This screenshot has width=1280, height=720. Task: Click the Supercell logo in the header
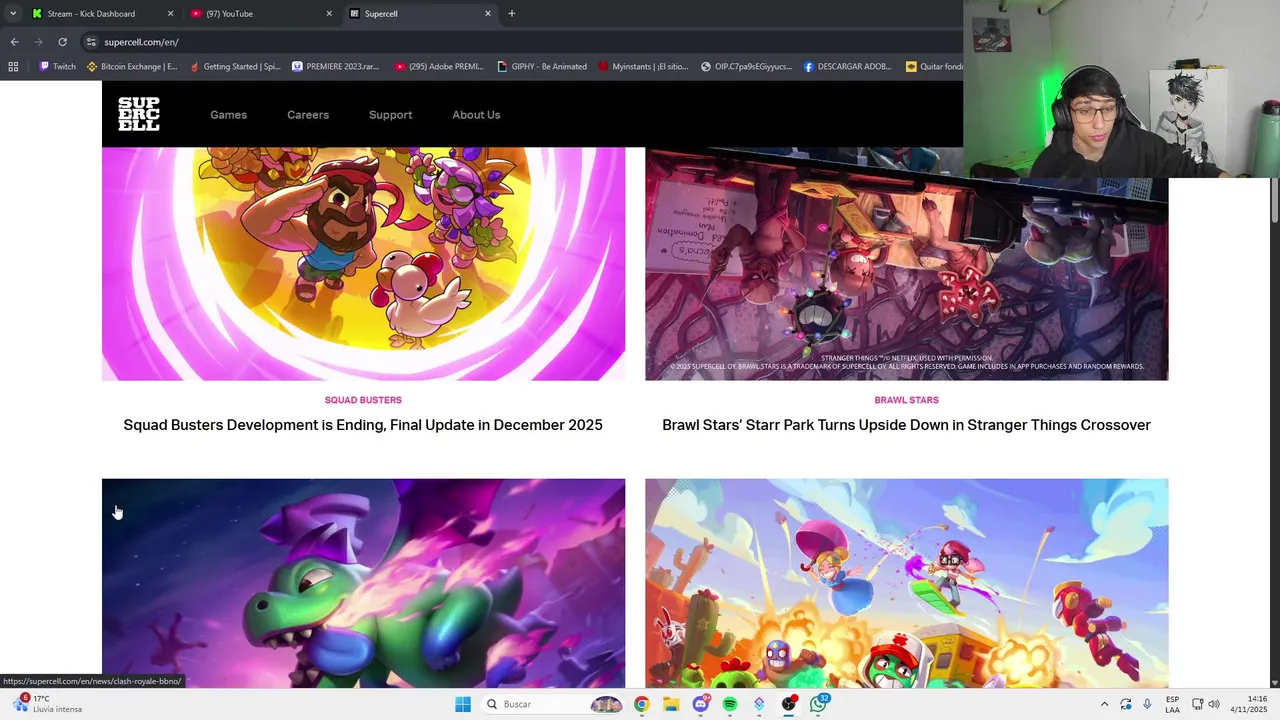(x=139, y=114)
